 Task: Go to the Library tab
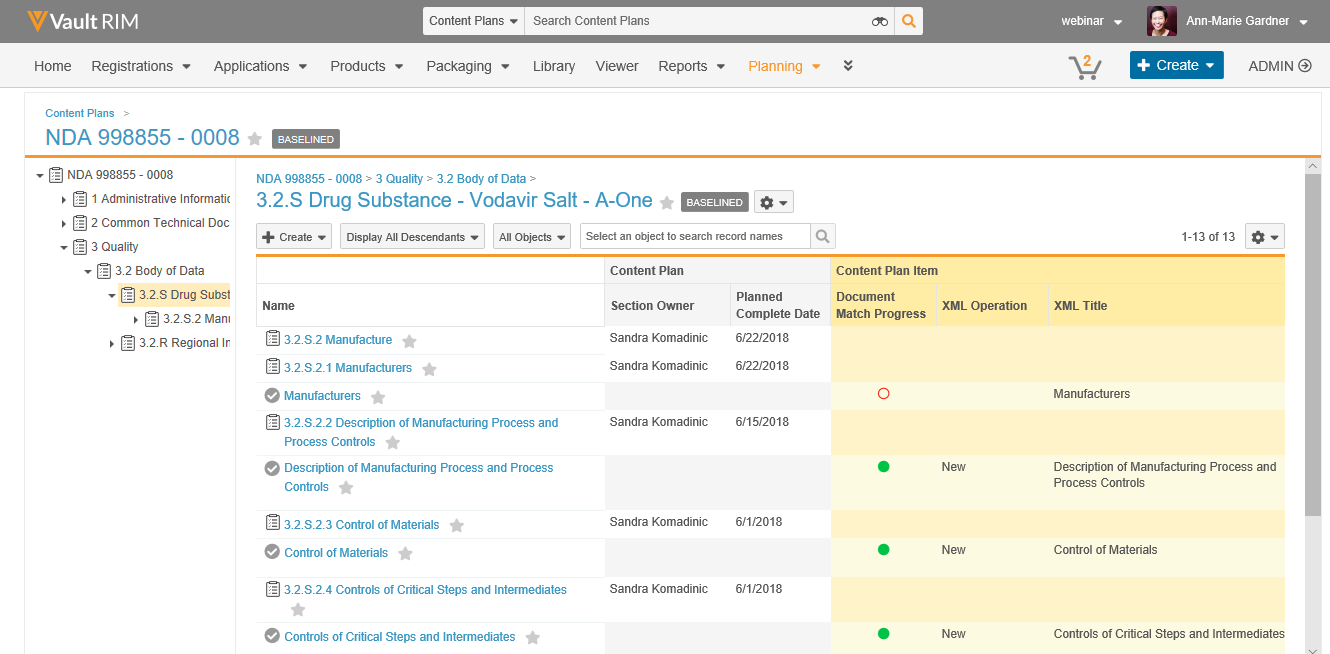tap(553, 66)
